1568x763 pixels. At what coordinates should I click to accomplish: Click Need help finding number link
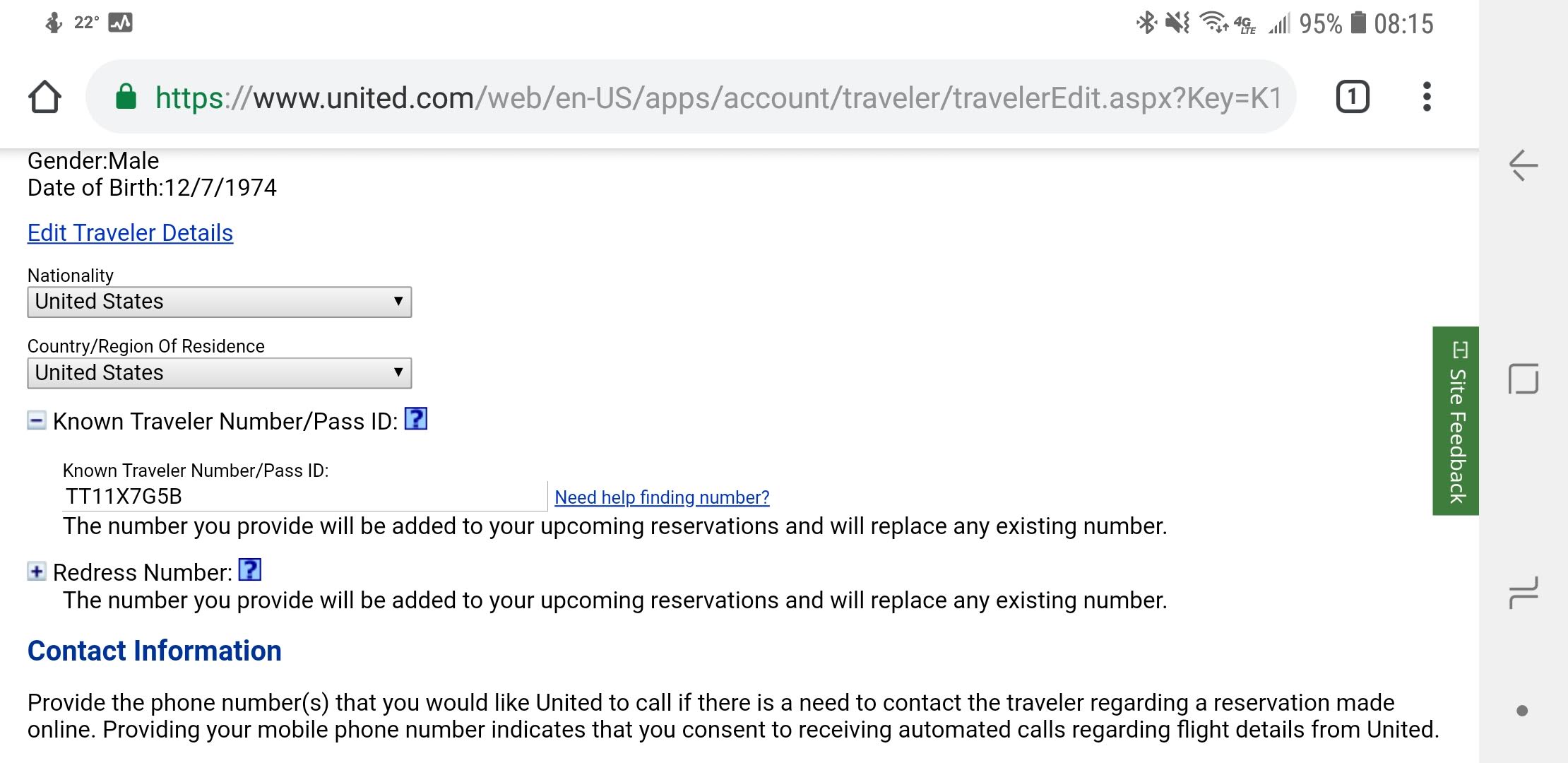point(662,497)
